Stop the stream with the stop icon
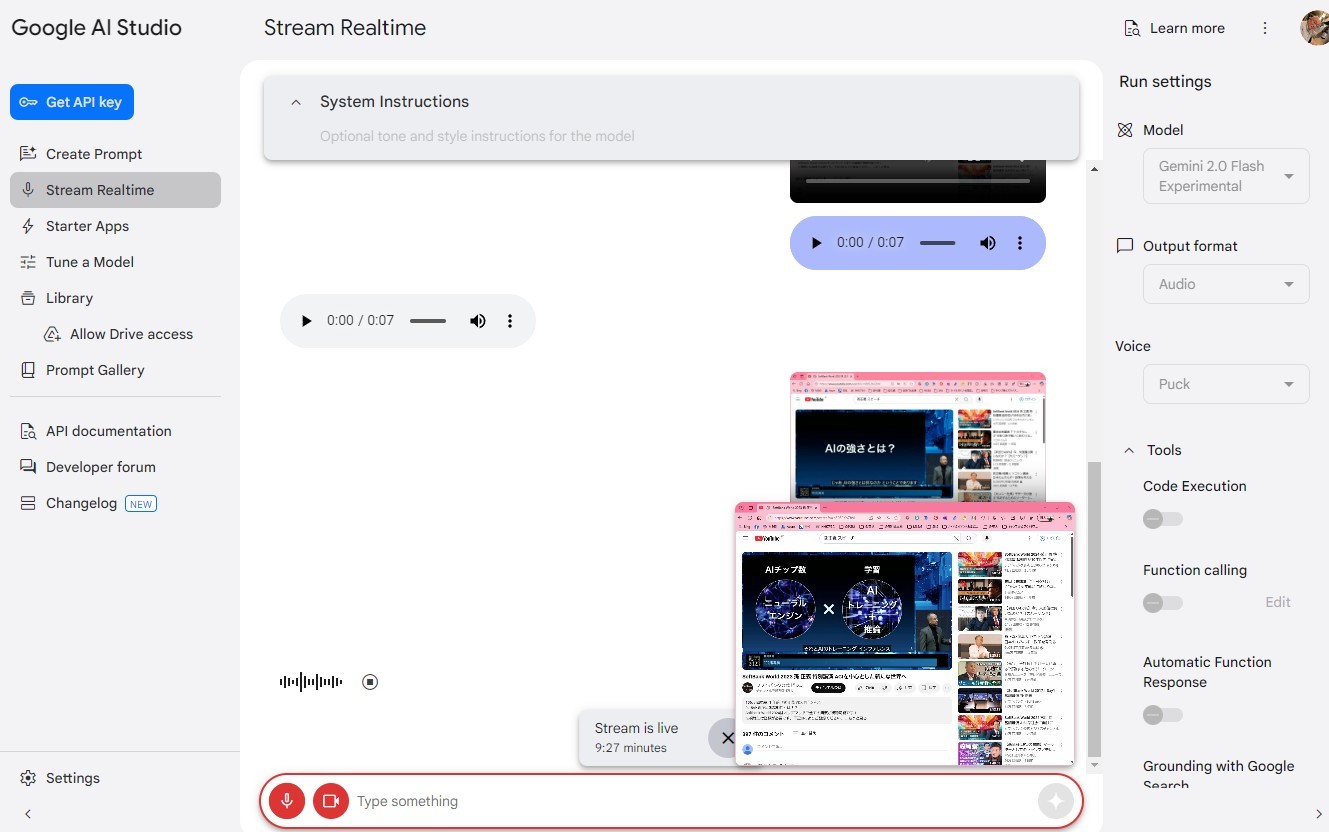 [x=370, y=682]
